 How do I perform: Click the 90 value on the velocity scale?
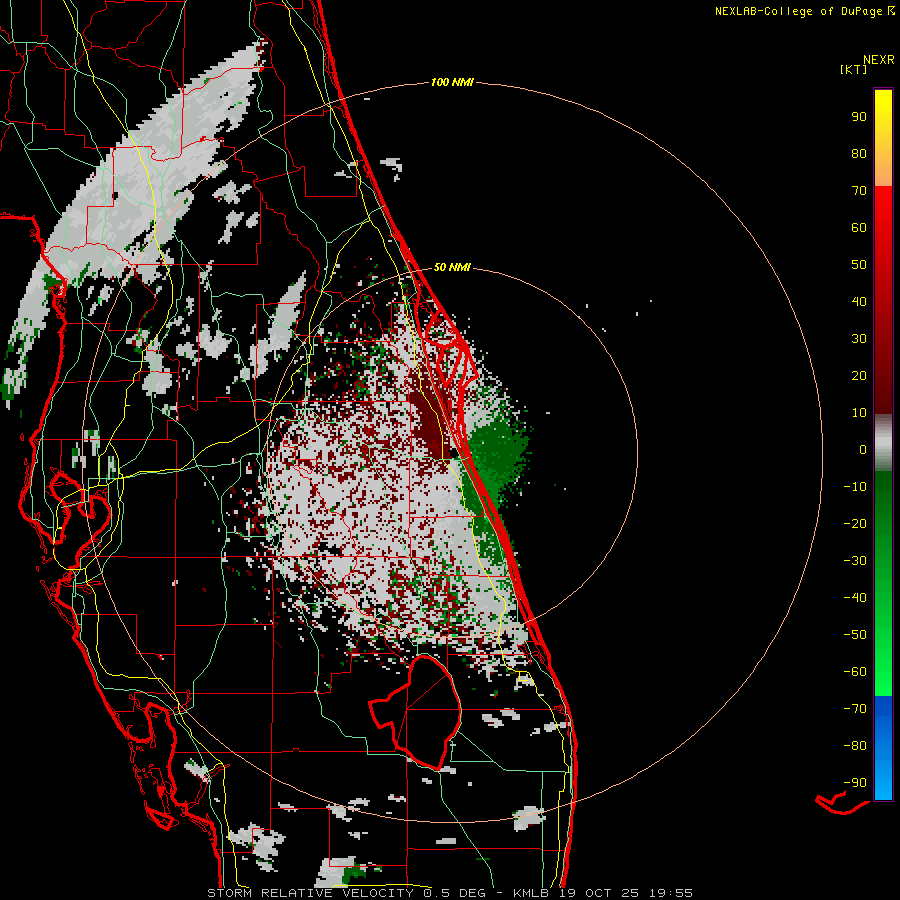pyautogui.click(x=859, y=117)
